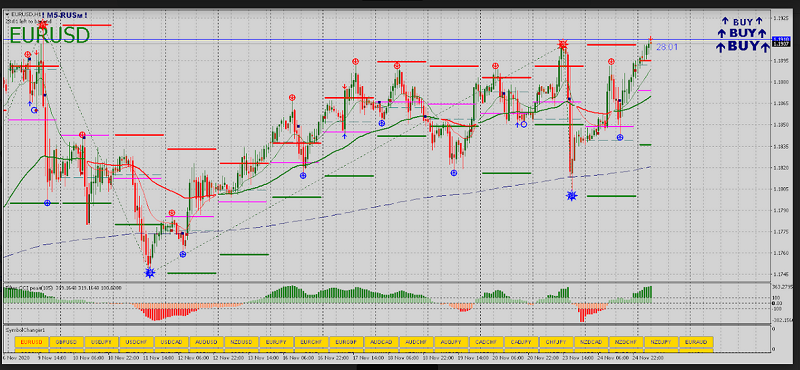
Task: Select the USDJPY symbol button
Action: (x=102, y=341)
